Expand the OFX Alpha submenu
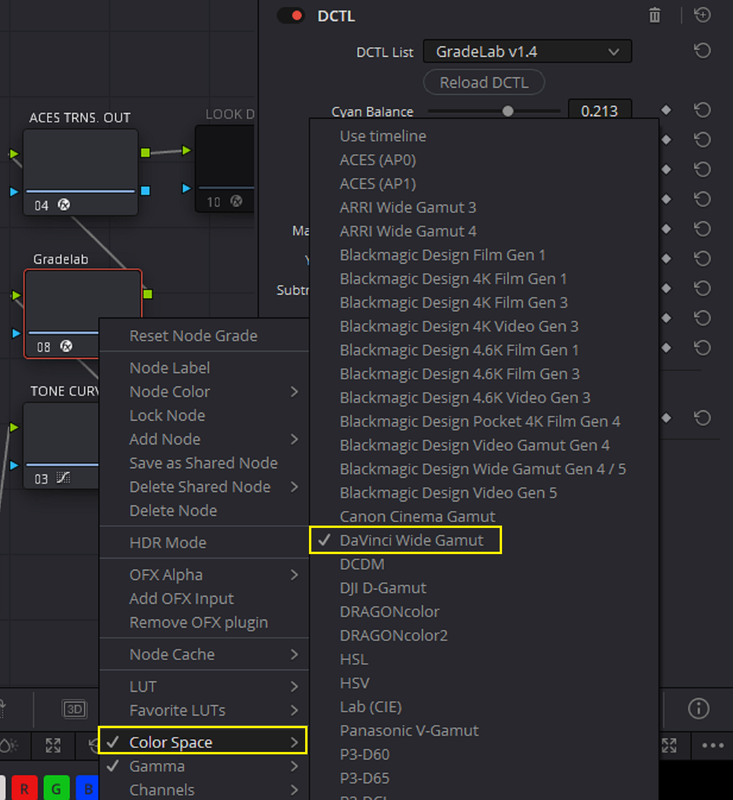 [204, 575]
